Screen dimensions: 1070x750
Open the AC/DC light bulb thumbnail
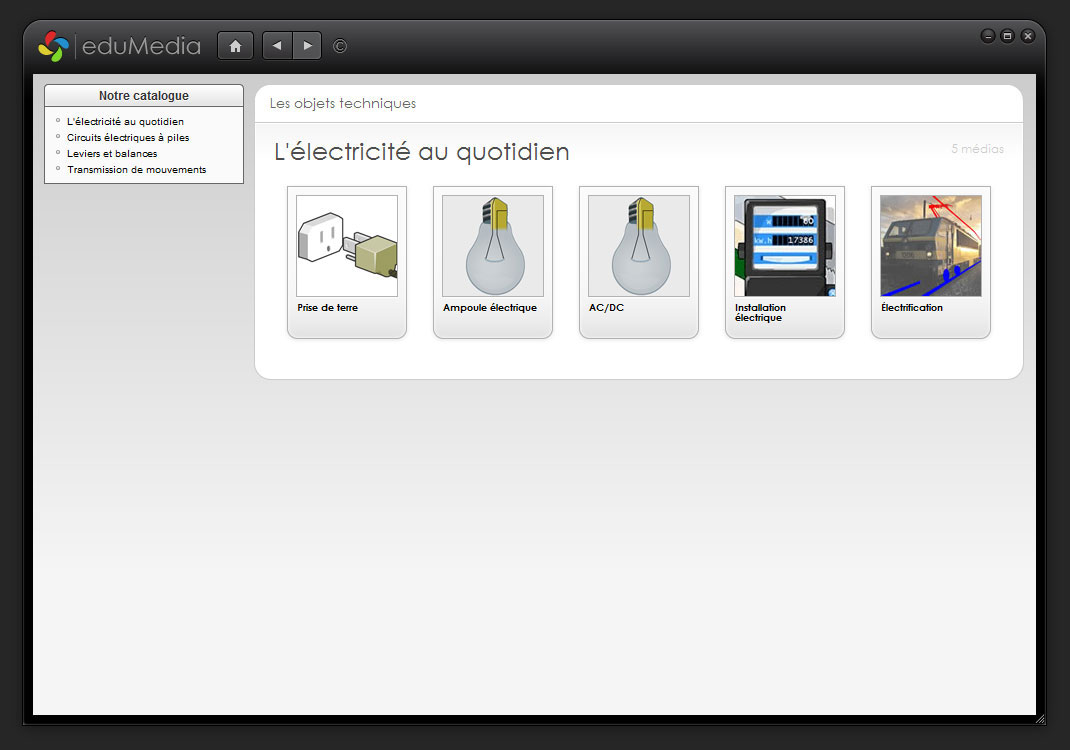click(639, 246)
